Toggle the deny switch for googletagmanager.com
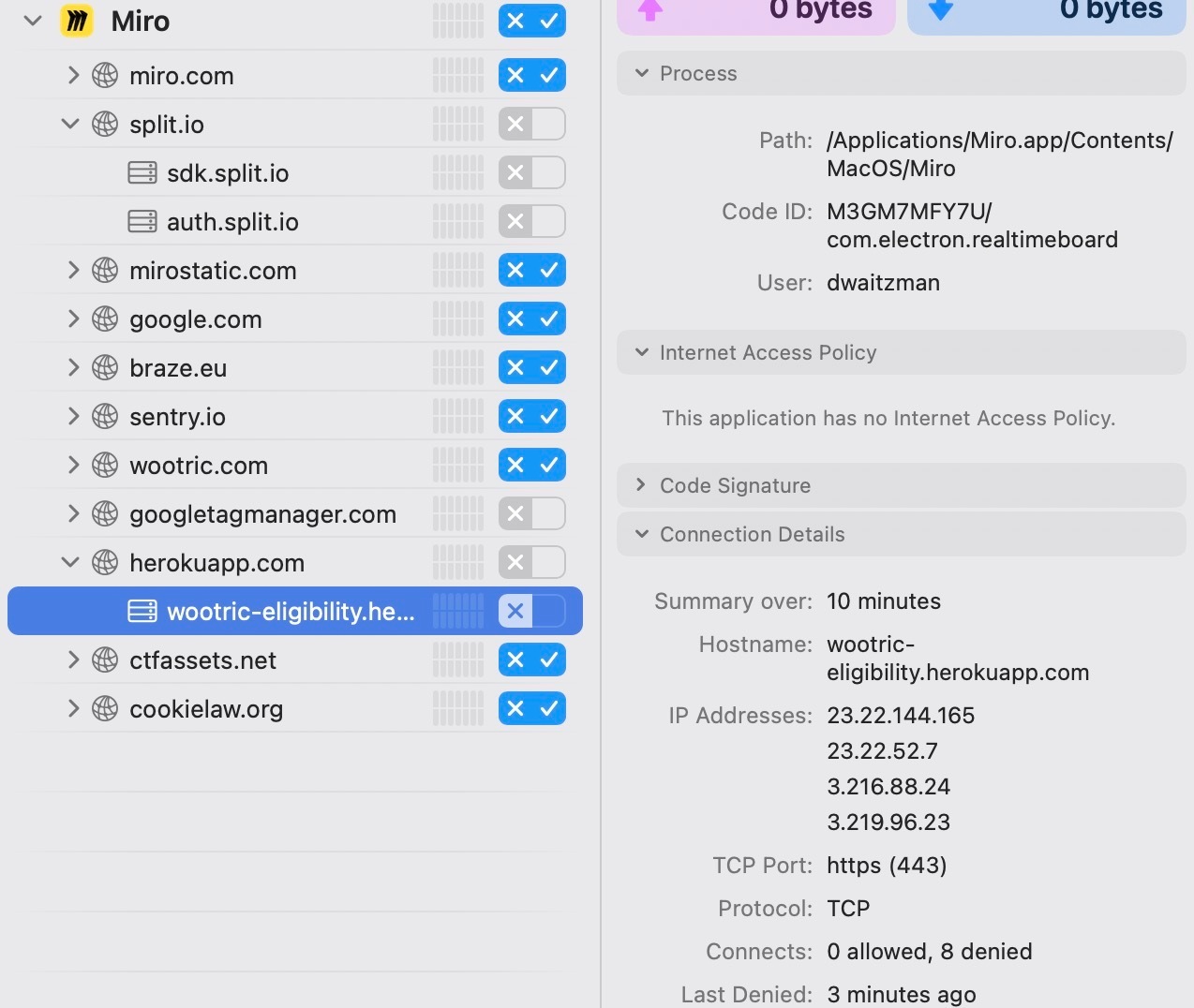This screenshot has width=1194, height=1008. pos(532,513)
